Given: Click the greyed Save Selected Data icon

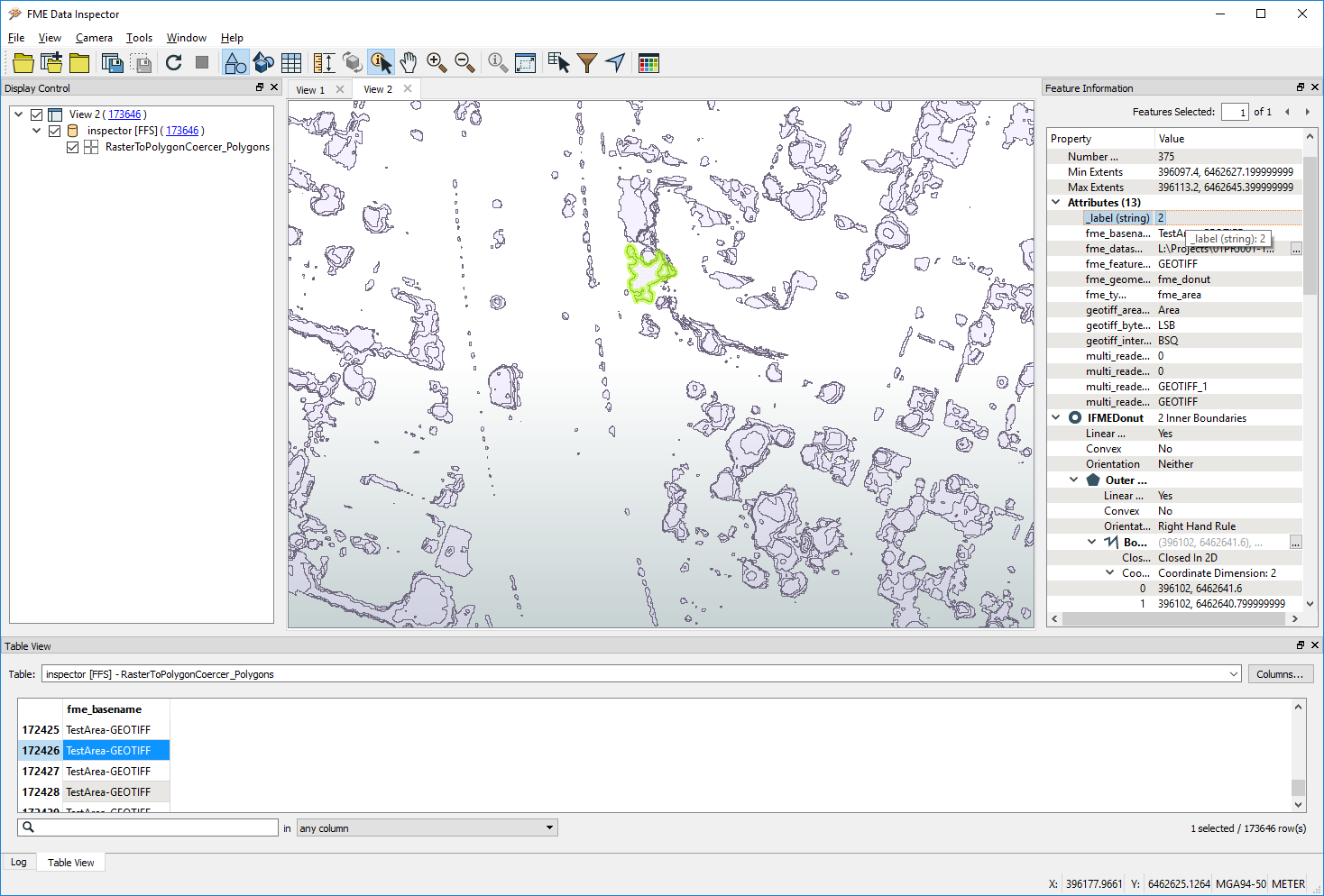Looking at the screenshot, I should [140, 62].
